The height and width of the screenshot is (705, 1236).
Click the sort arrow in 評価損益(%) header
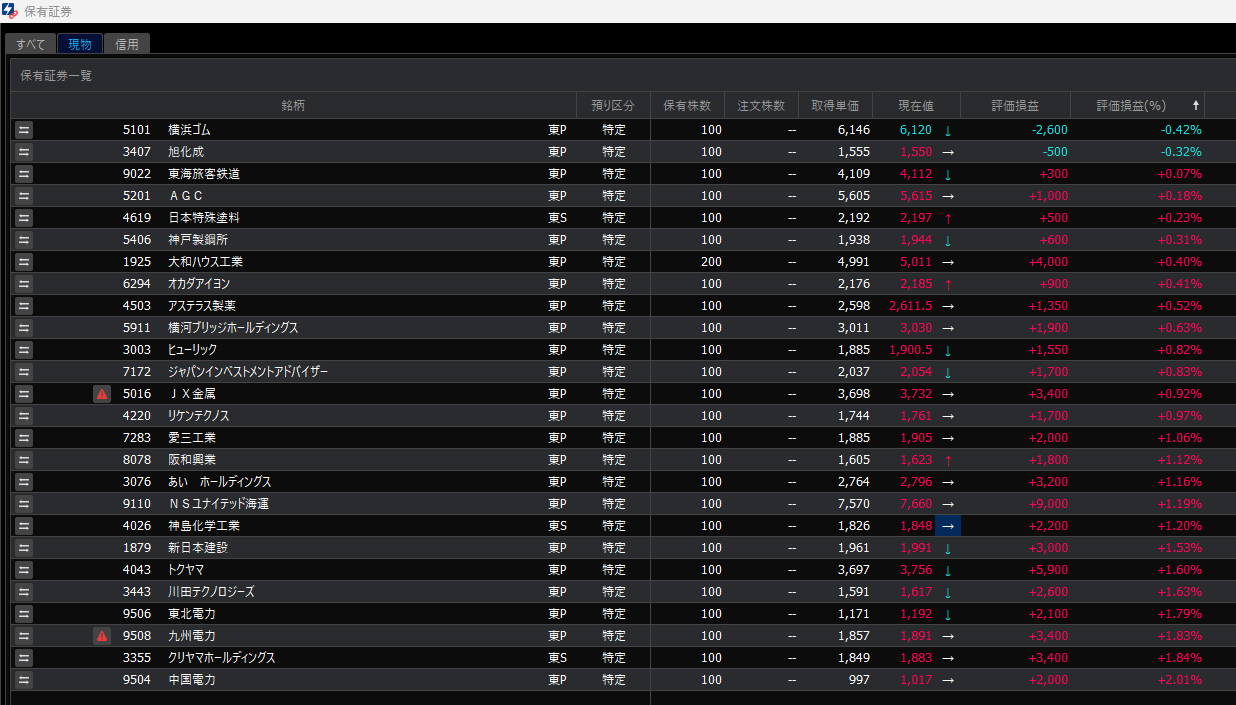point(1195,106)
